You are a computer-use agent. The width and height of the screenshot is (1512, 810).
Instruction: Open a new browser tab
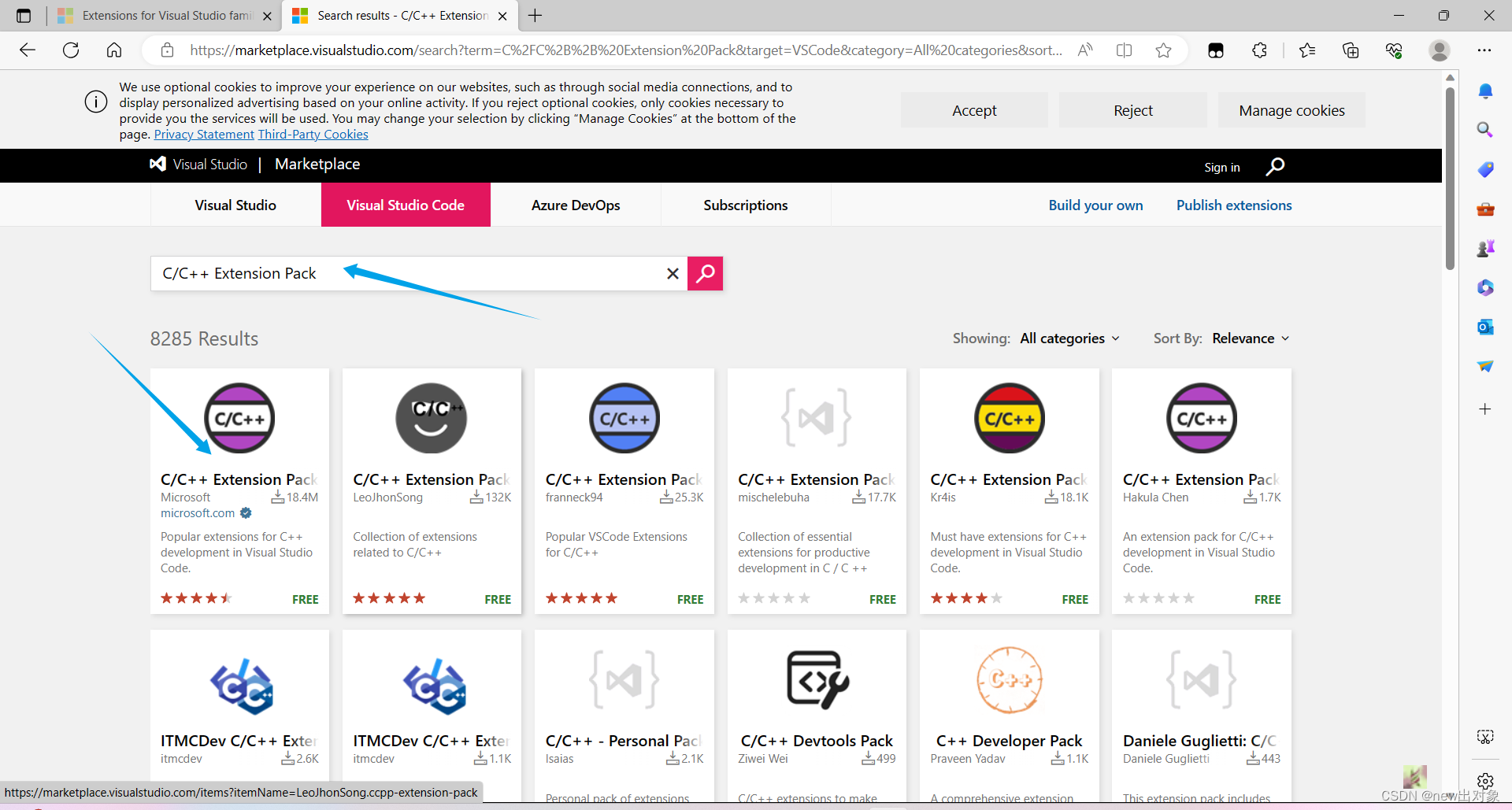point(535,16)
